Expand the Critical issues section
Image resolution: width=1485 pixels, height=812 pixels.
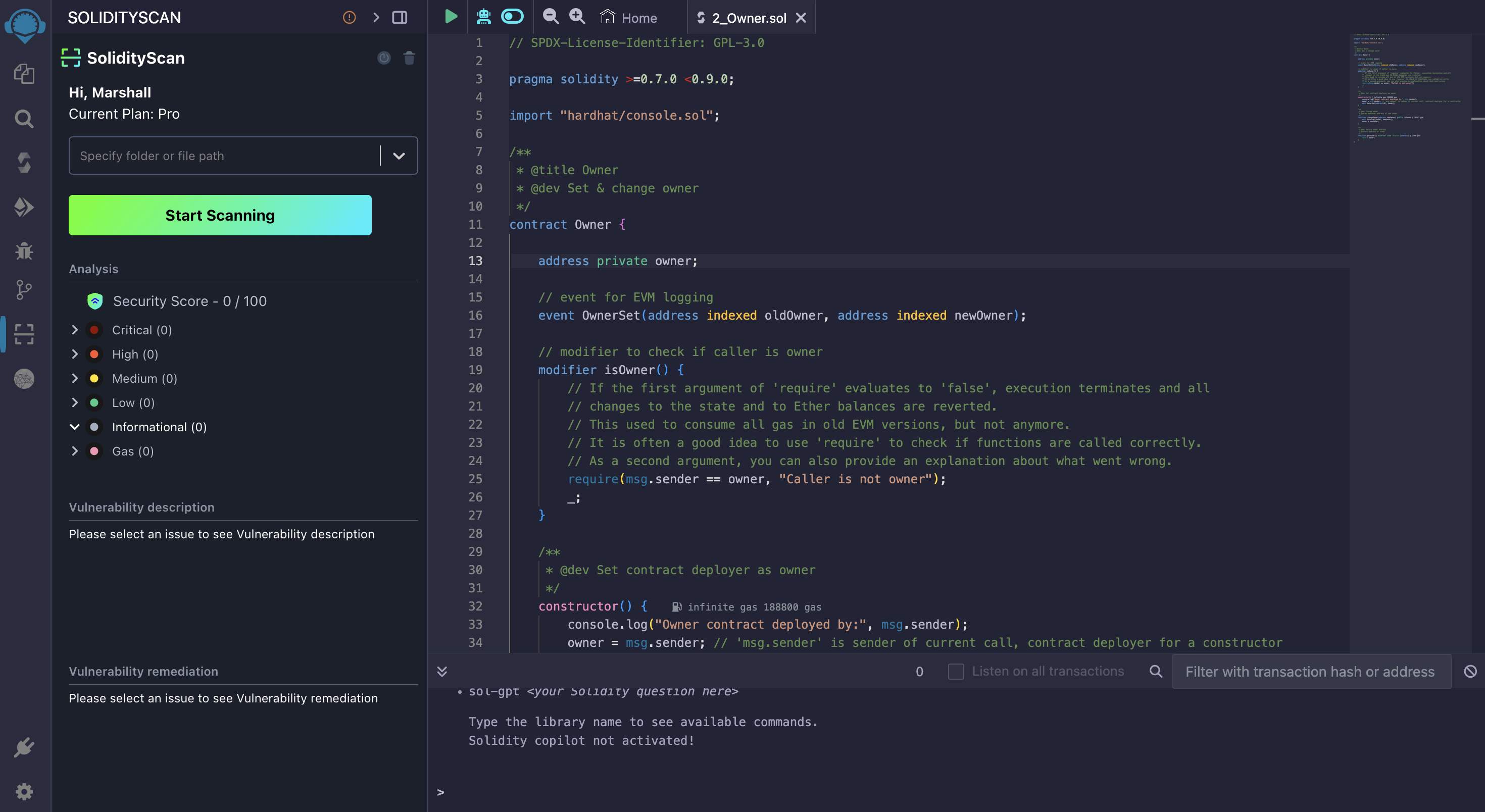(74, 329)
